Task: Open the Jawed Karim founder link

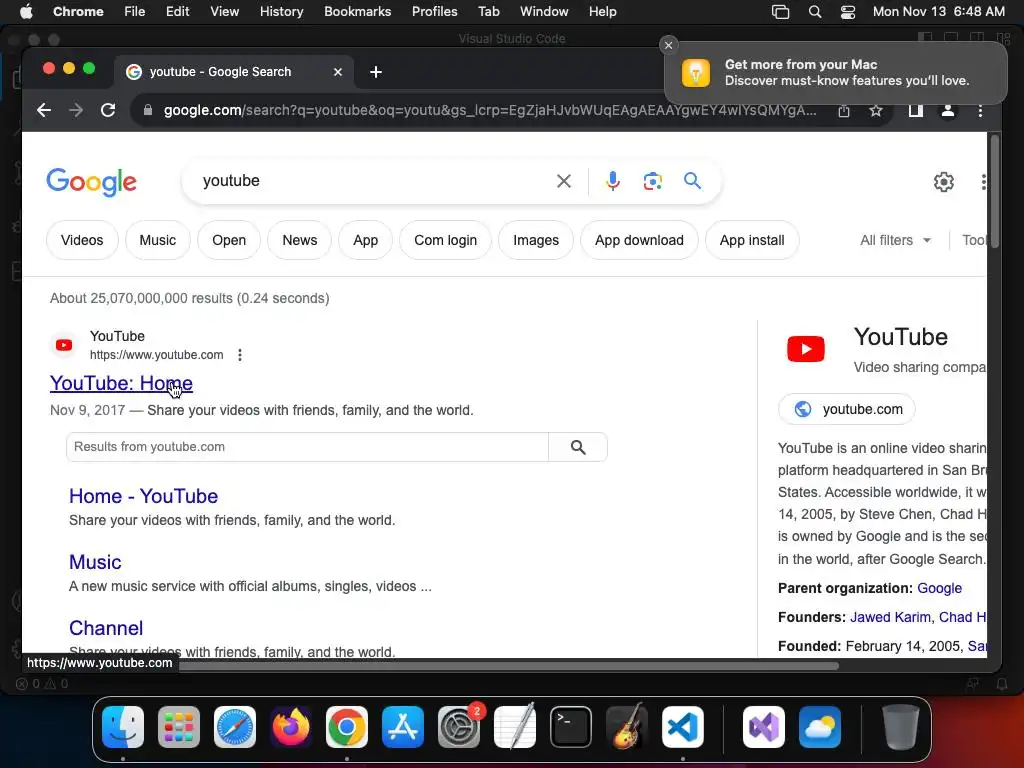Action: tap(890, 617)
